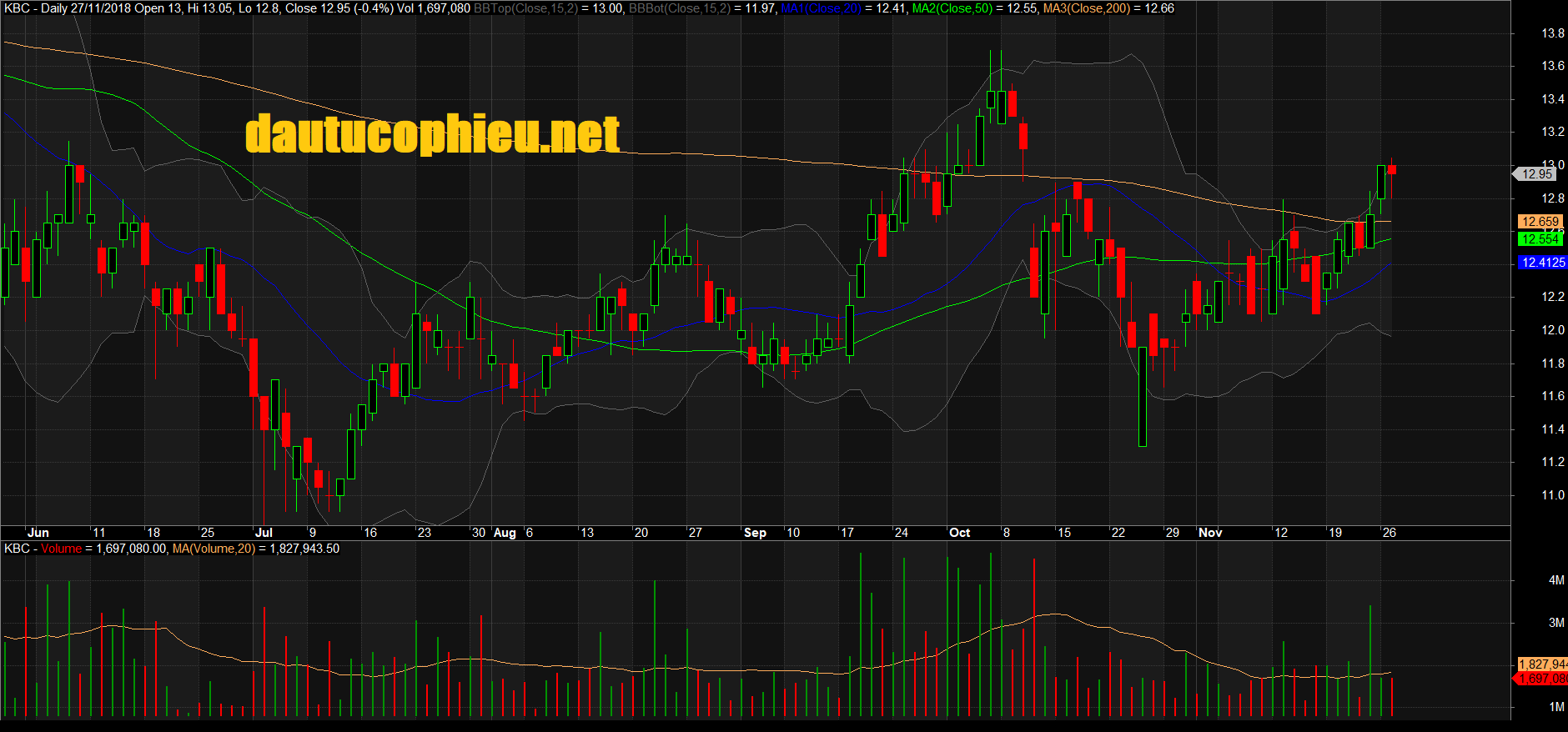The width and height of the screenshot is (1568, 732).
Task: Click the red Volume label in the lower pane
Action: pyautogui.click(x=62, y=549)
